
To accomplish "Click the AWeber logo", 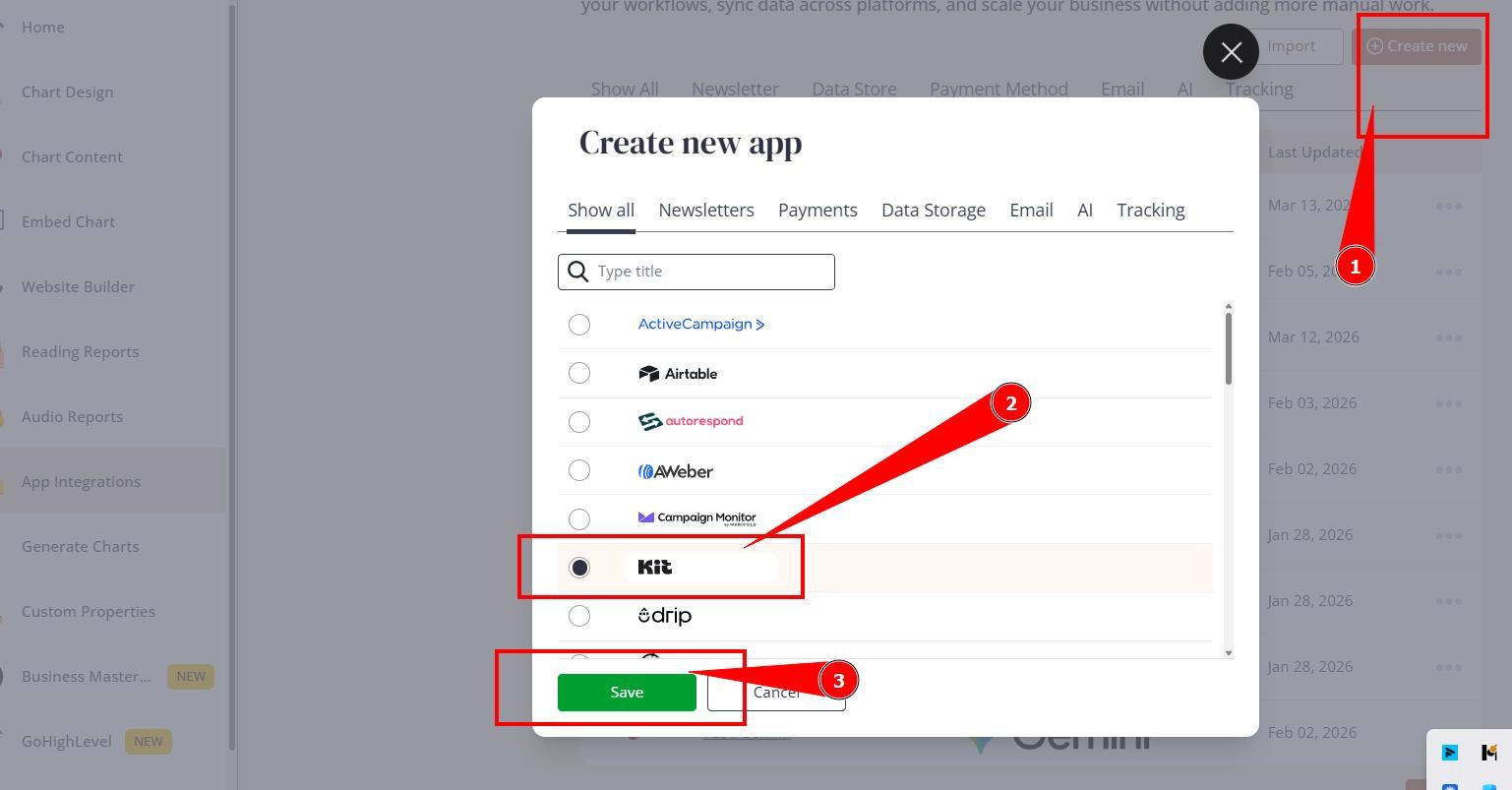I will [676, 471].
